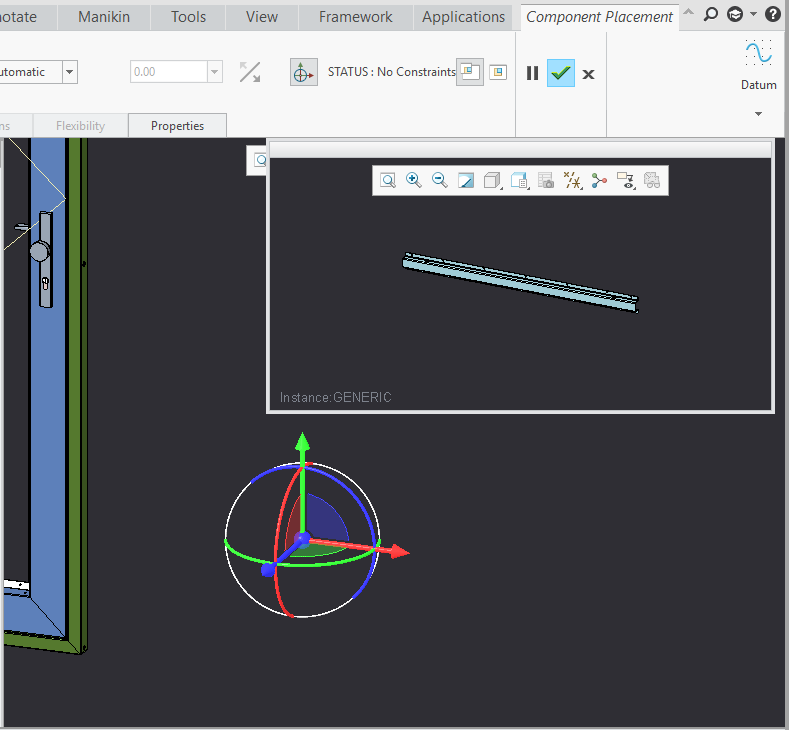Accept placement with the green checkmark
The height and width of the screenshot is (730, 789).
click(x=560, y=73)
